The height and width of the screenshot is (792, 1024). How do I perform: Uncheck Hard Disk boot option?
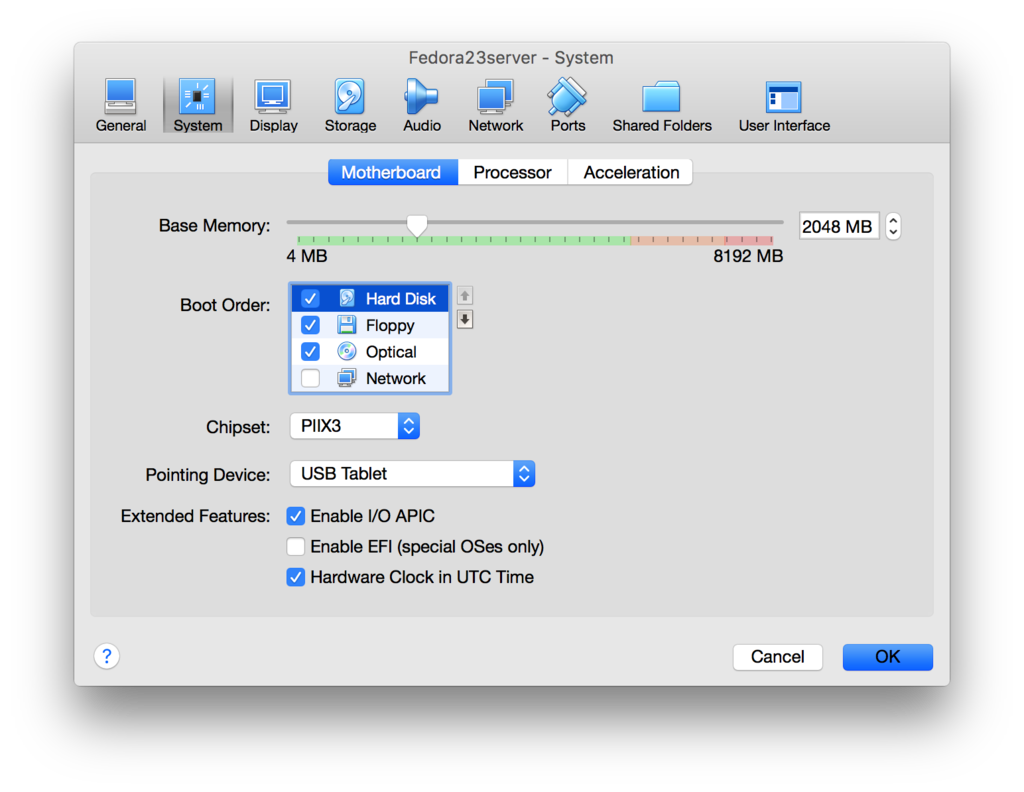coord(310,298)
